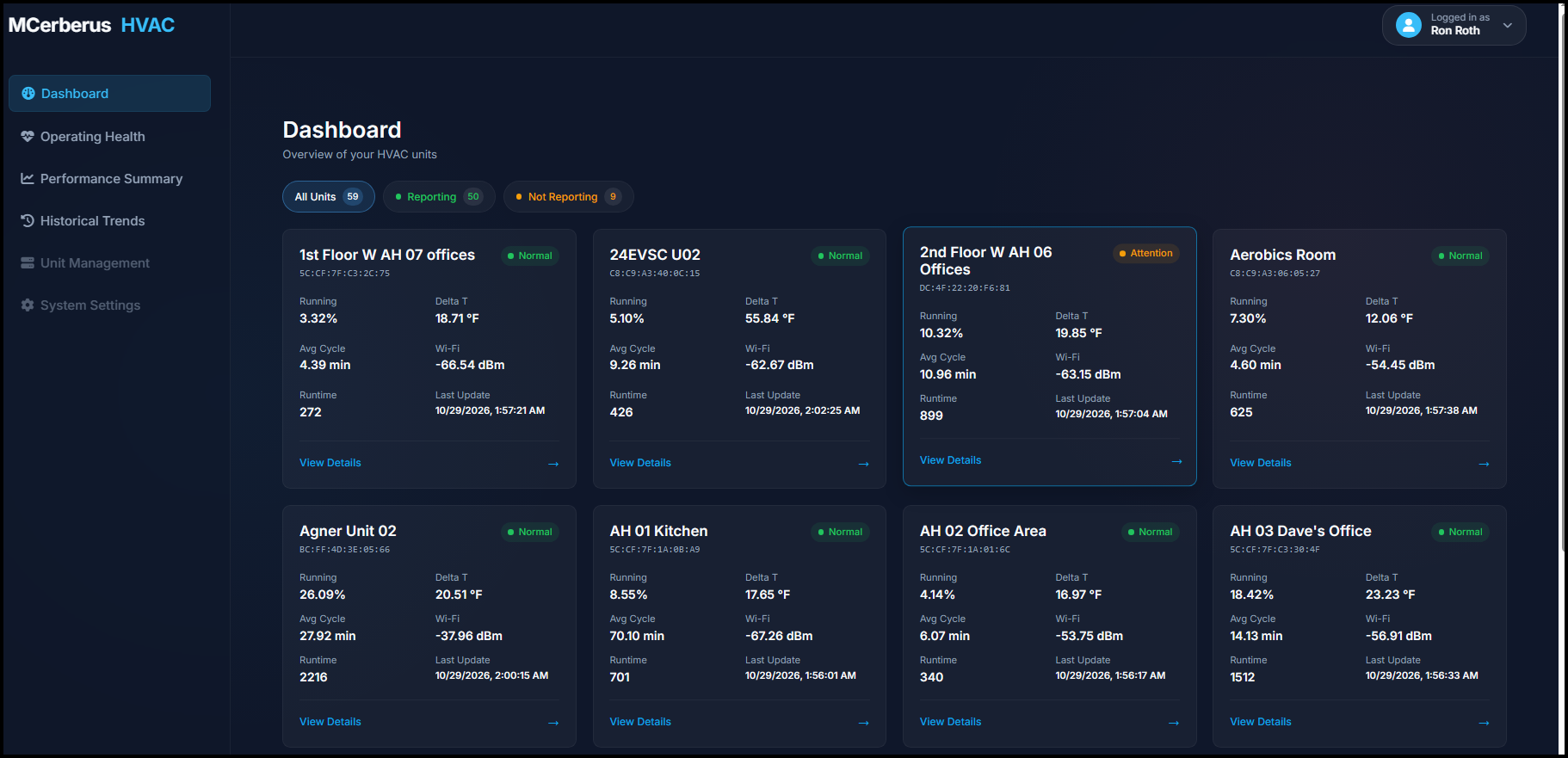Click arrow icon on Agner Unit 02 card

(x=553, y=723)
